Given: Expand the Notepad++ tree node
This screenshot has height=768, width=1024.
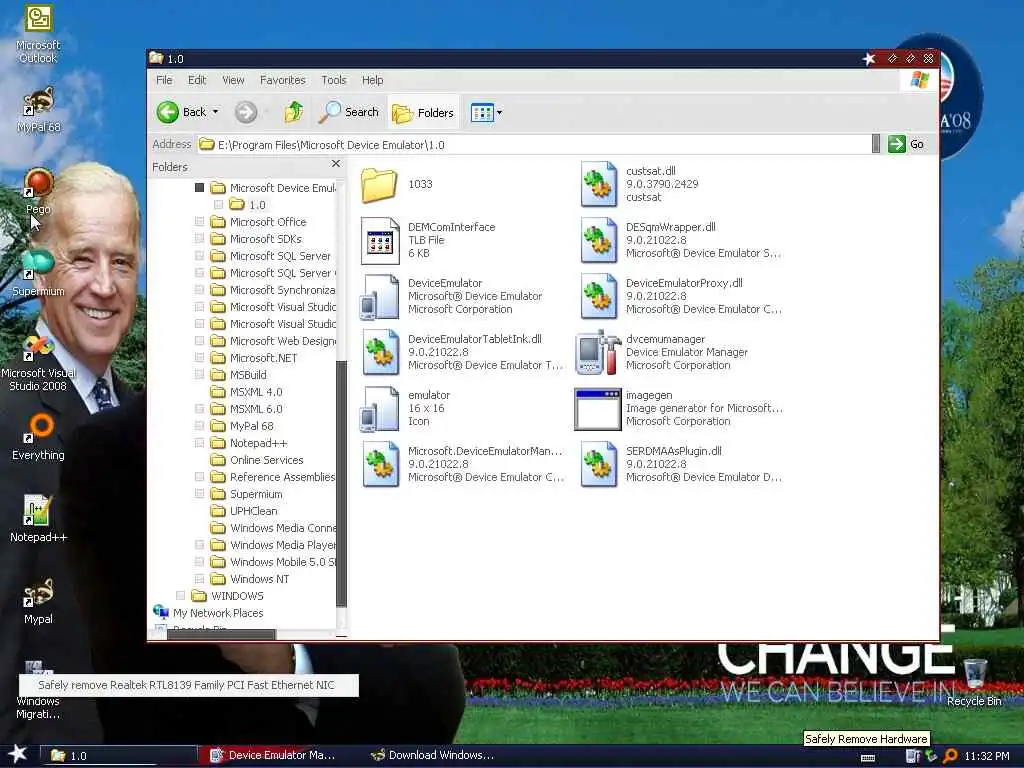Looking at the screenshot, I should click(x=199, y=443).
